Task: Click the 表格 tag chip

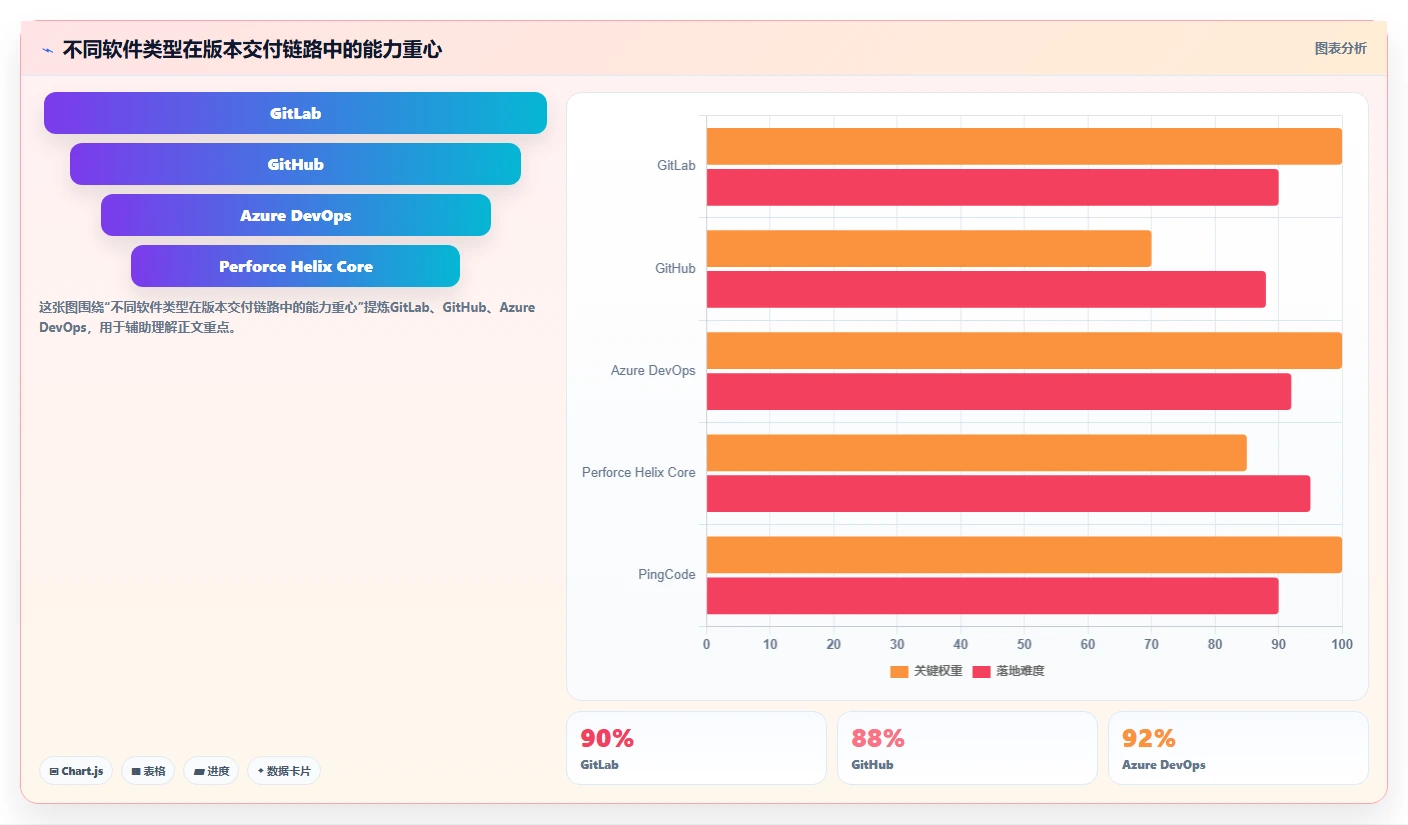Action: (149, 771)
